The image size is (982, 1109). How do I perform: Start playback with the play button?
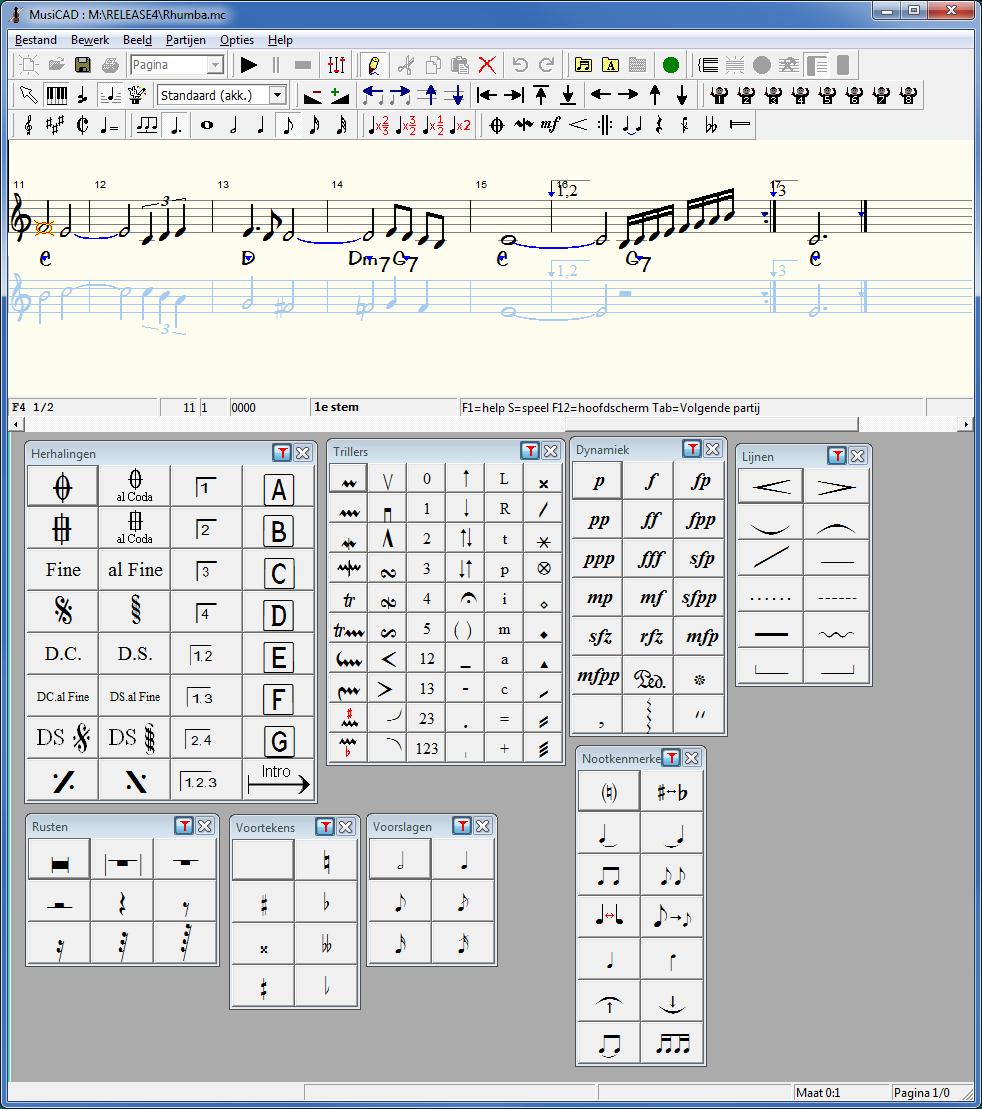pos(248,65)
